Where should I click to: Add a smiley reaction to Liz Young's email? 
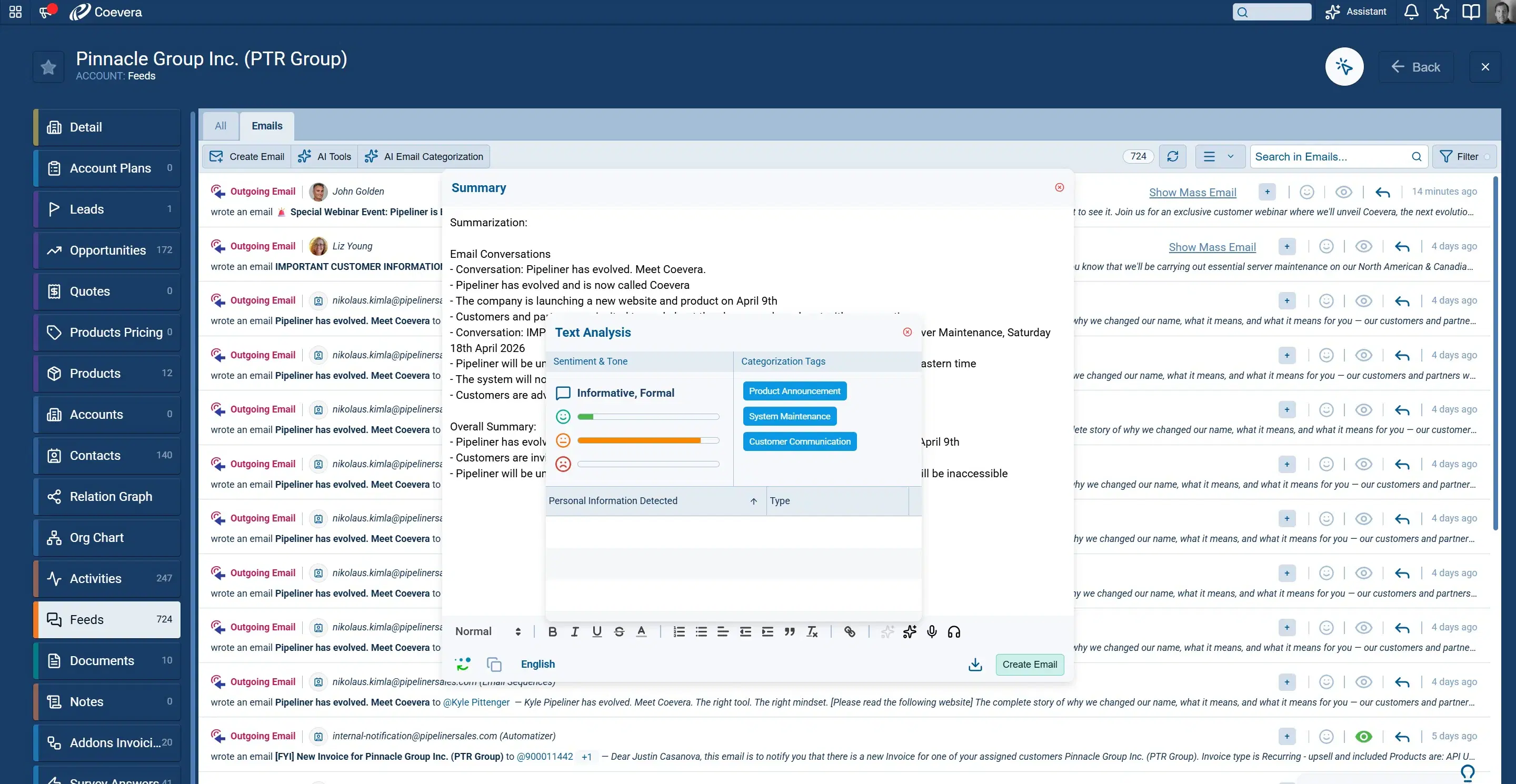pos(1326,246)
